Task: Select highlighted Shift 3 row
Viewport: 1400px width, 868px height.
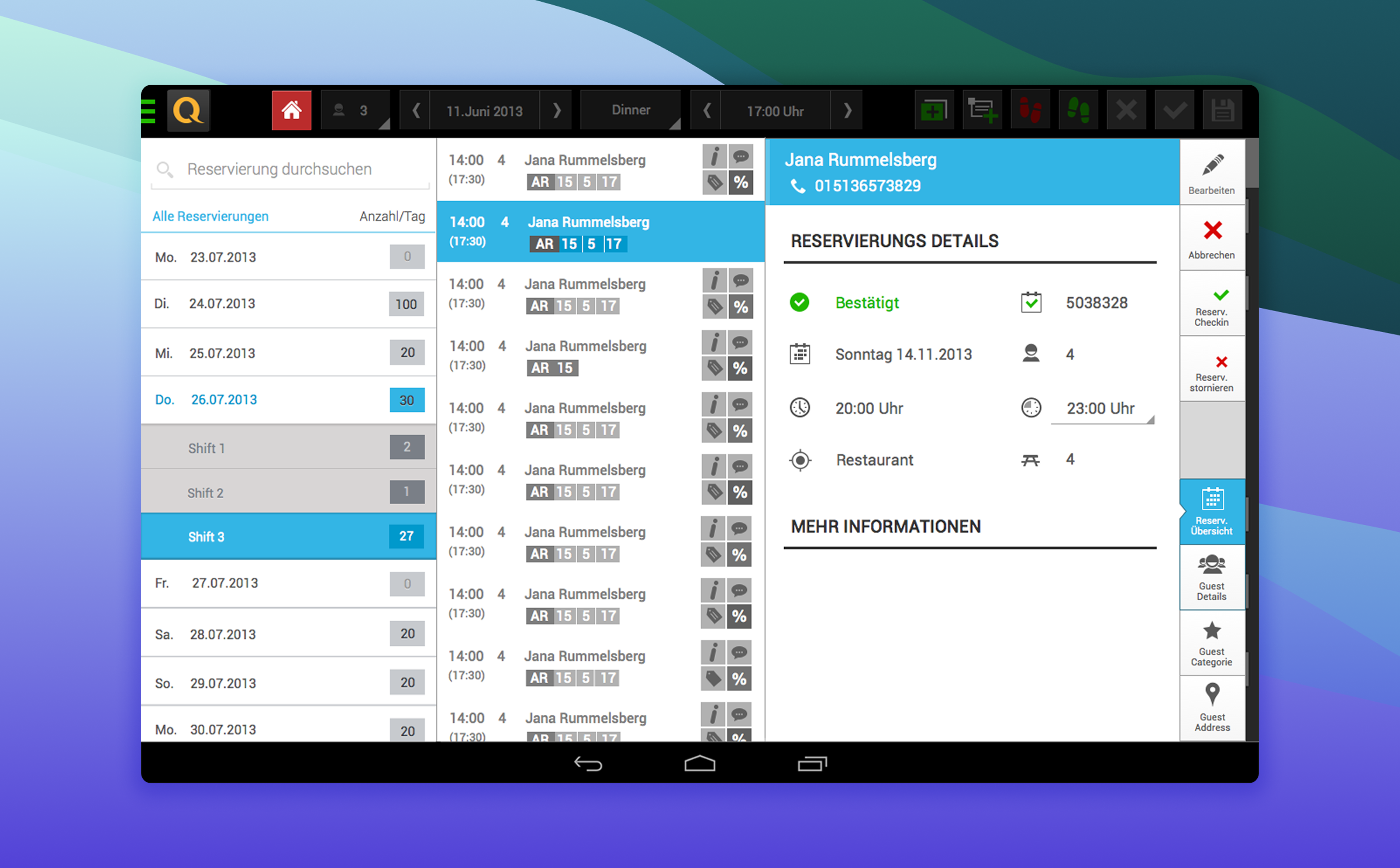Action: (289, 536)
